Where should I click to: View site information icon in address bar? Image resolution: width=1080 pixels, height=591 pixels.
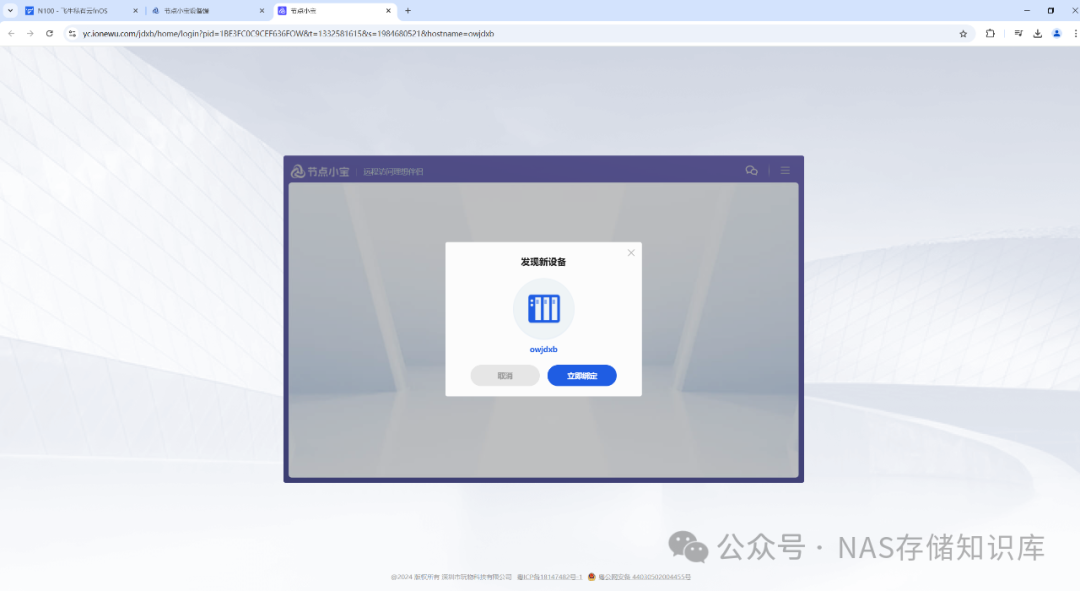point(72,33)
